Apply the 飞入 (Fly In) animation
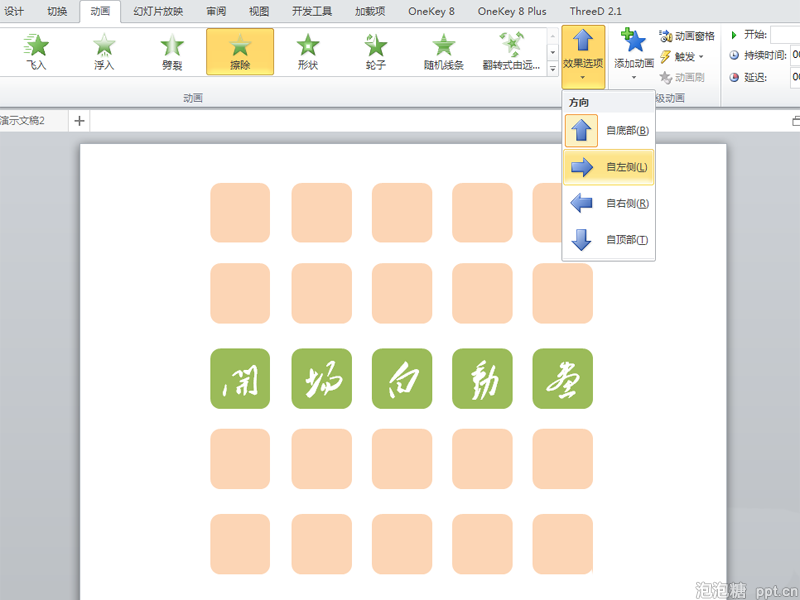Image resolution: width=800 pixels, height=600 pixels. 36,50
